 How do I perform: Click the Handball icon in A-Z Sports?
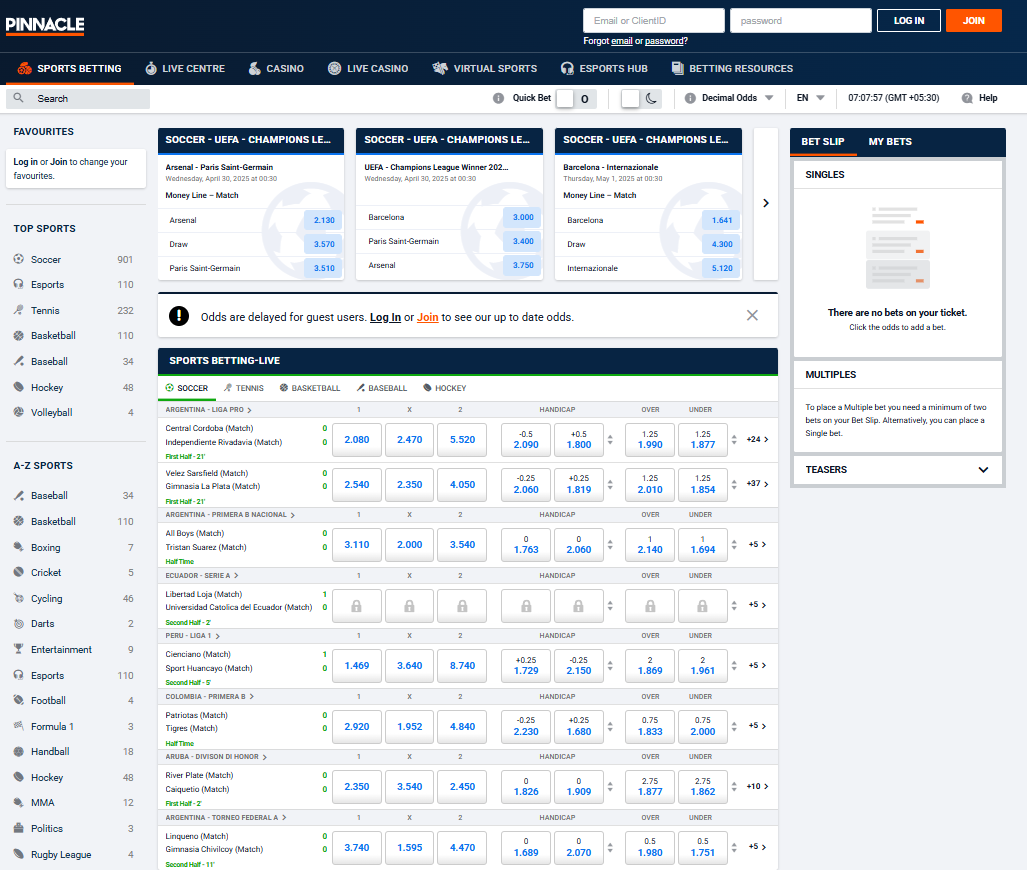tap(19, 751)
